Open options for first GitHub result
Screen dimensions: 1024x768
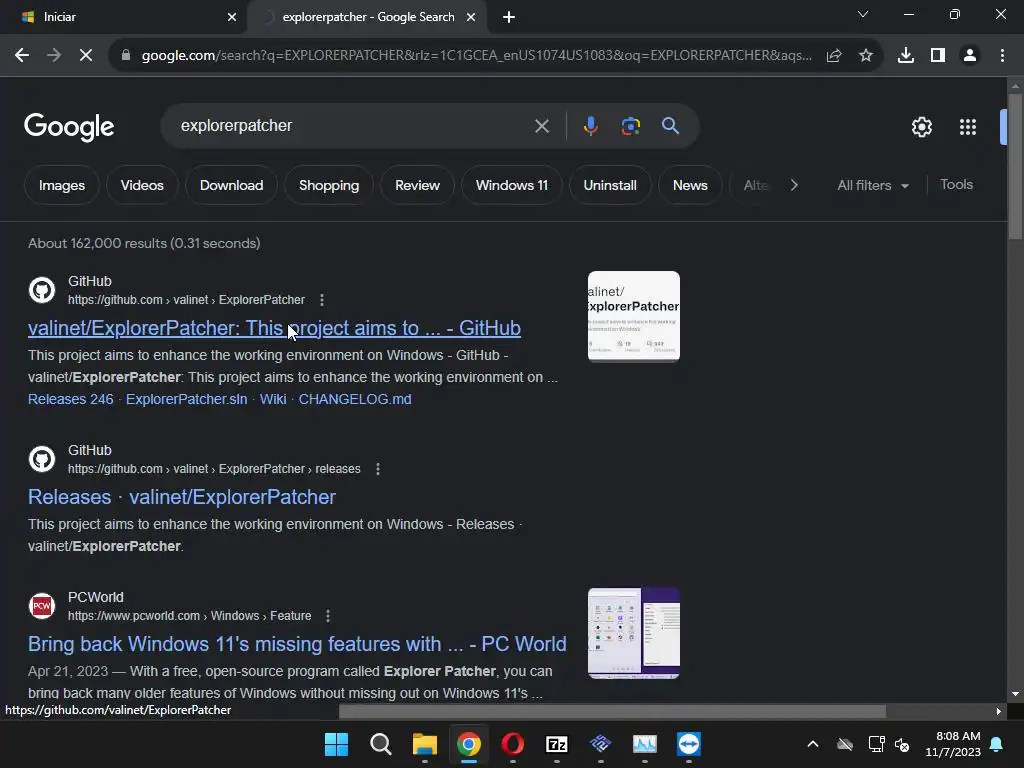pyautogui.click(x=322, y=300)
